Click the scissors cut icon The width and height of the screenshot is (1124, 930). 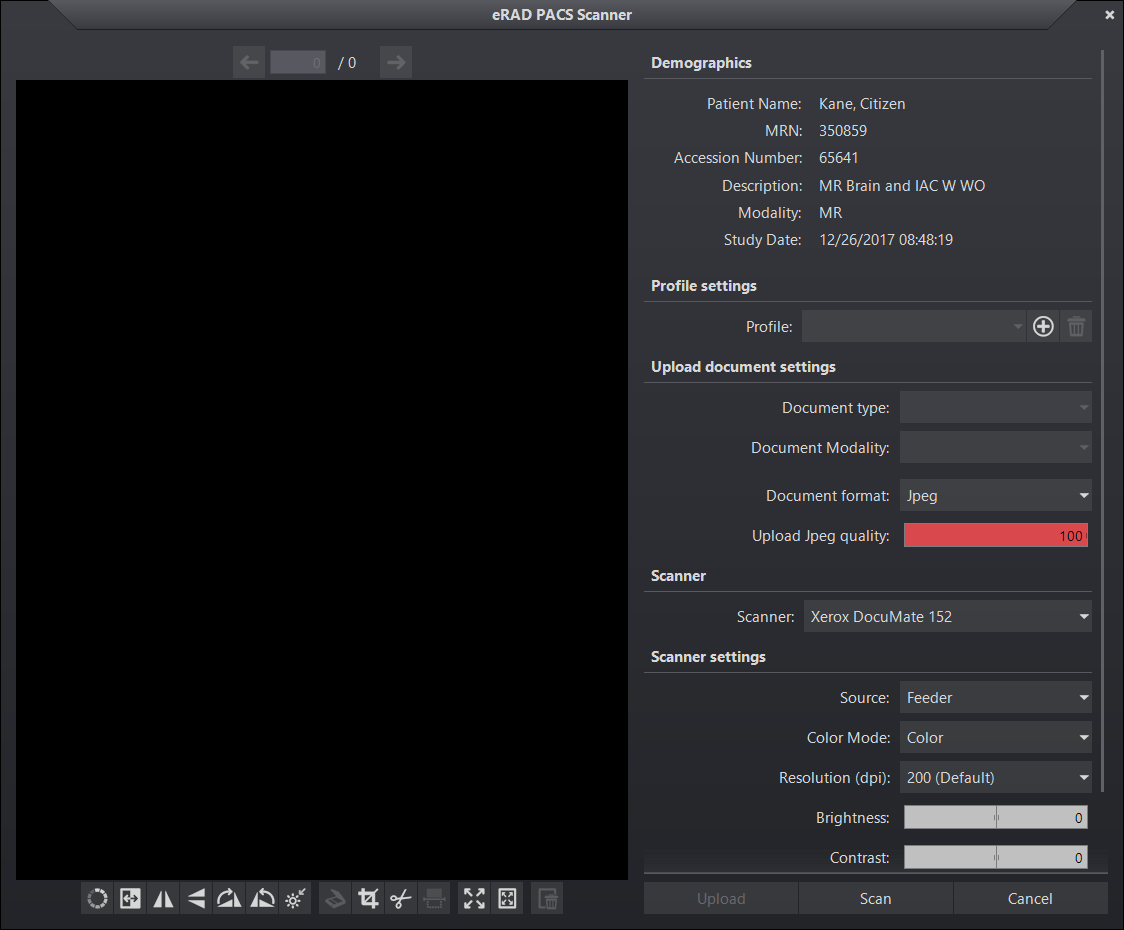pos(401,899)
